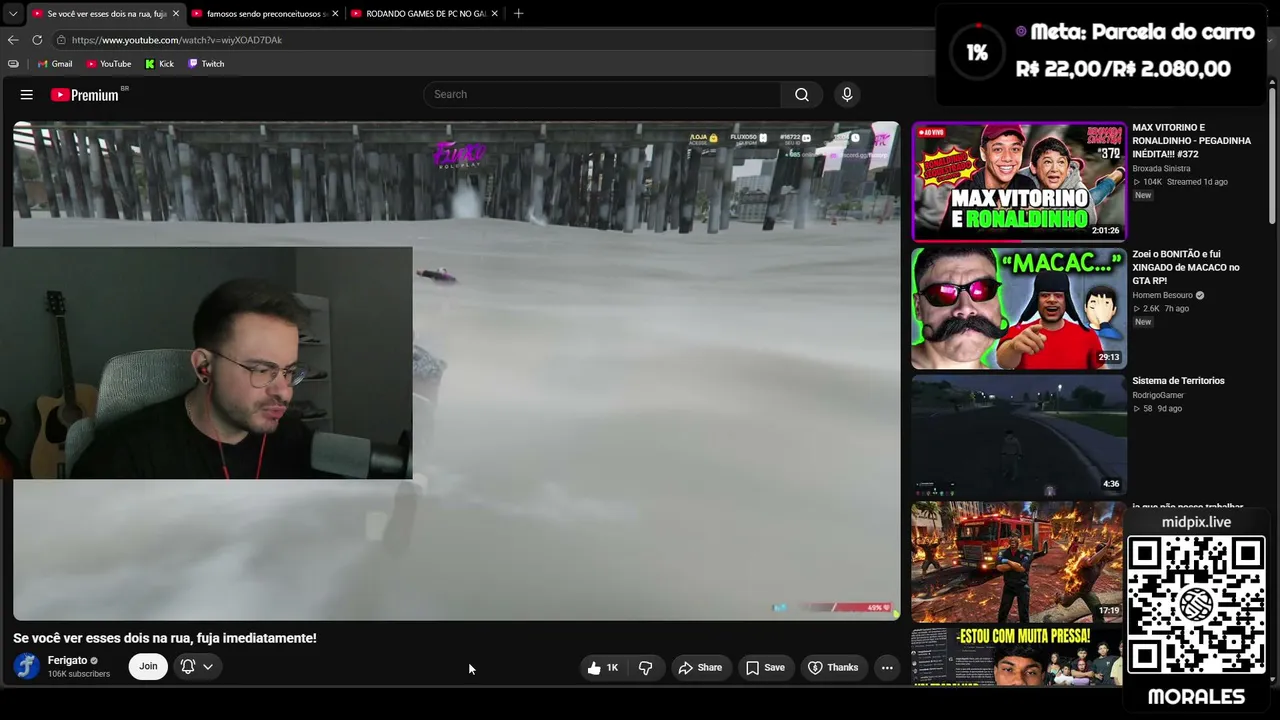Image resolution: width=1280 pixels, height=720 pixels.
Task: Switch to 'Se você ver esses dois' tab
Action: click(x=105, y=14)
